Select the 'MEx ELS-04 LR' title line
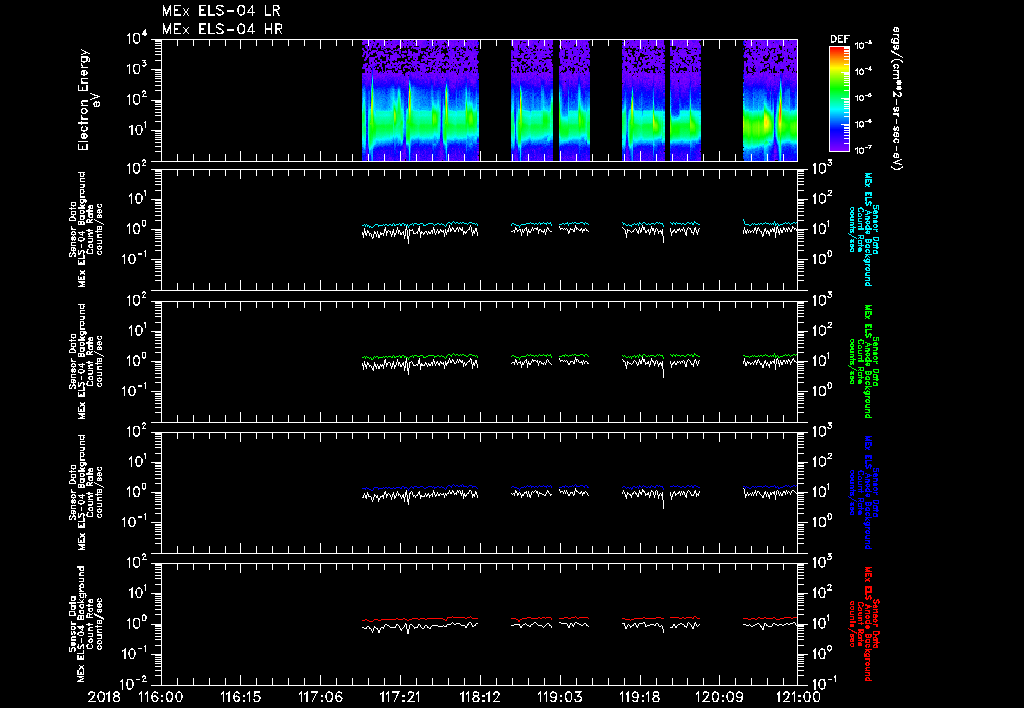This screenshot has height=708, width=1024. click(x=221, y=11)
